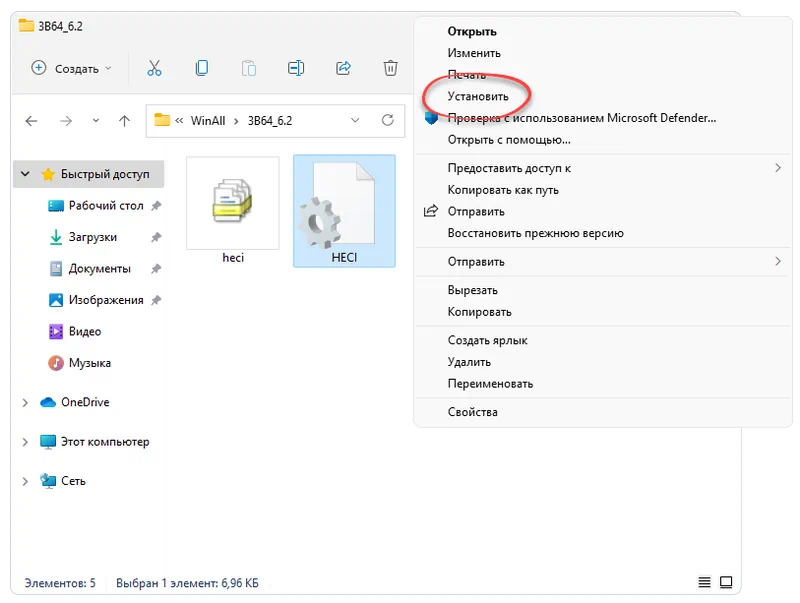Open Загрузки in sidebar
This screenshot has height=603, width=800.
tap(92, 237)
